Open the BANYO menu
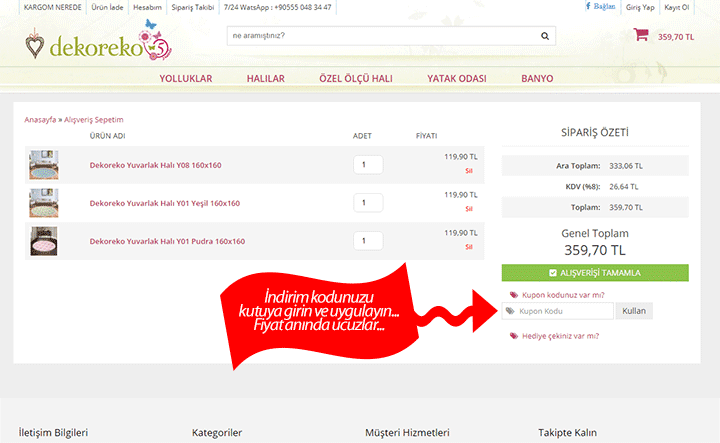The image size is (720, 443). point(537,79)
